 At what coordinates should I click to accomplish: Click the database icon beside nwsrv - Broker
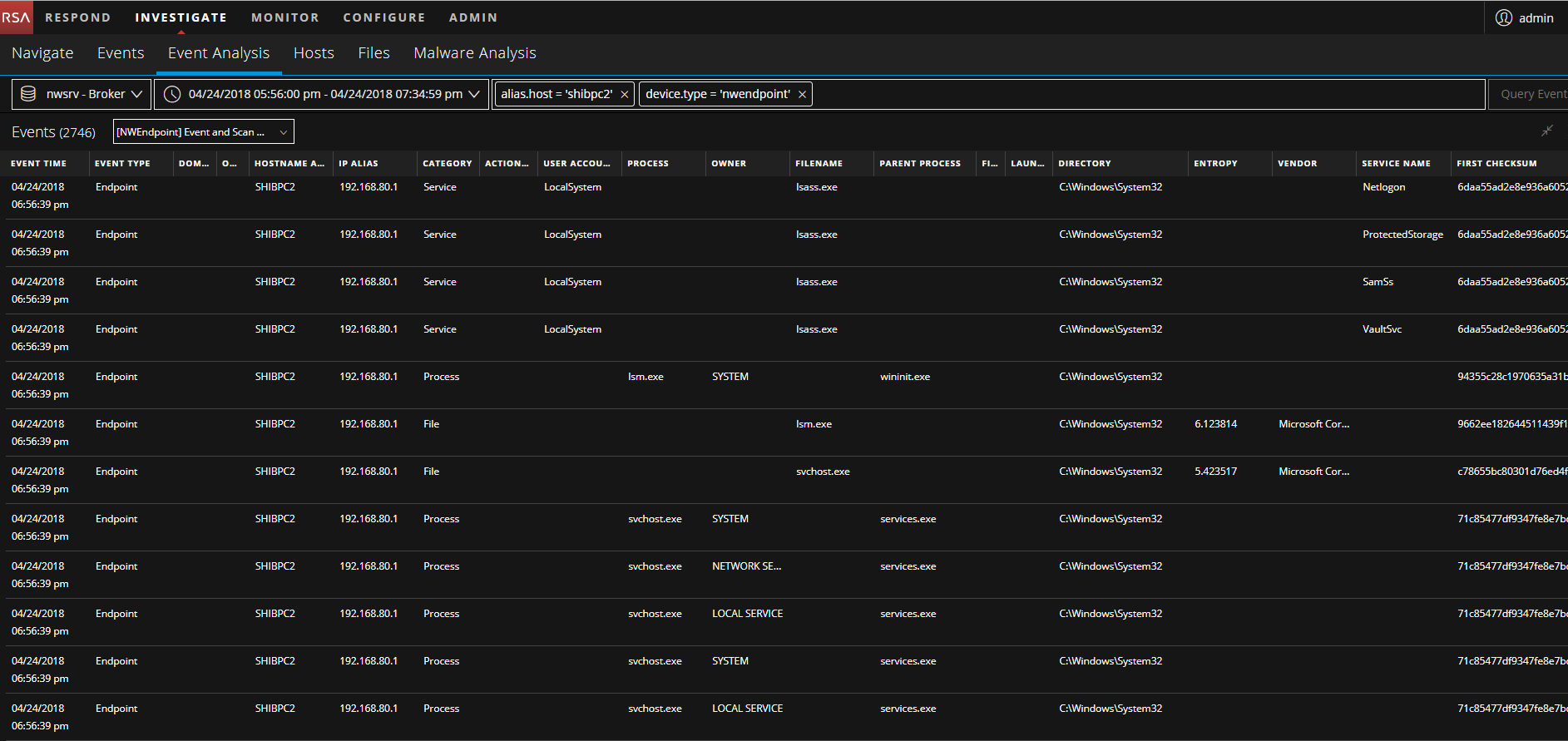[28, 94]
